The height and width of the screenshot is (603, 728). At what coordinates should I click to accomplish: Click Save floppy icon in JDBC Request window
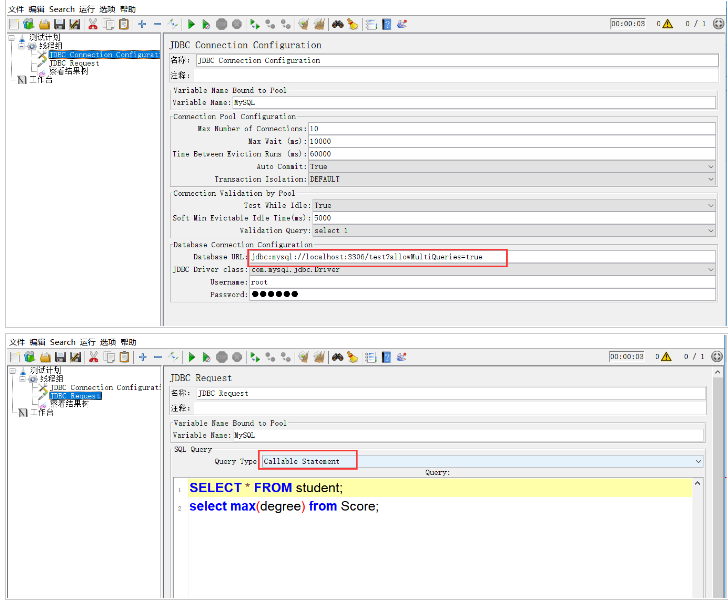click(60, 357)
